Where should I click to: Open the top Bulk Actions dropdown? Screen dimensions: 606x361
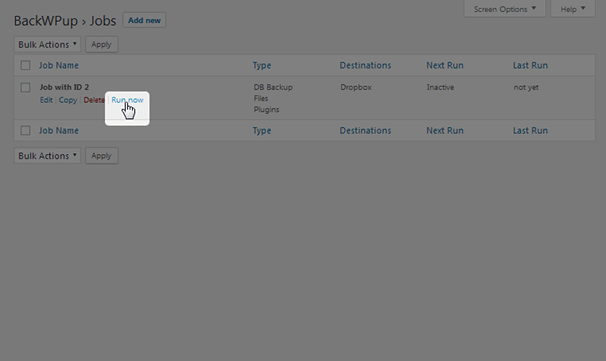pos(47,44)
